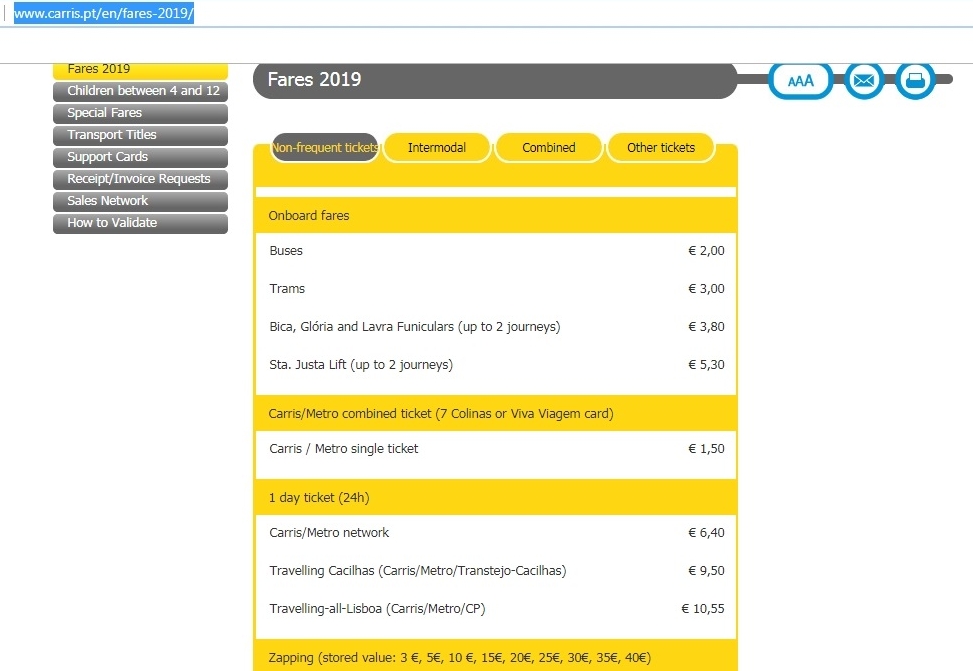Image resolution: width=973 pixels, height=671 pixels.
Task: Click the Sta. Justa Lift row label
Action: click(x=361, y=364)
